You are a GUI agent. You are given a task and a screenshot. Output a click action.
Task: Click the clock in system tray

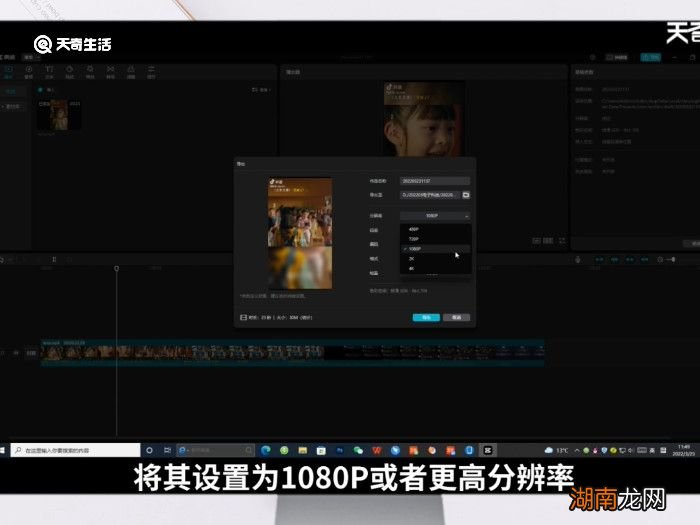coord(683,450)
